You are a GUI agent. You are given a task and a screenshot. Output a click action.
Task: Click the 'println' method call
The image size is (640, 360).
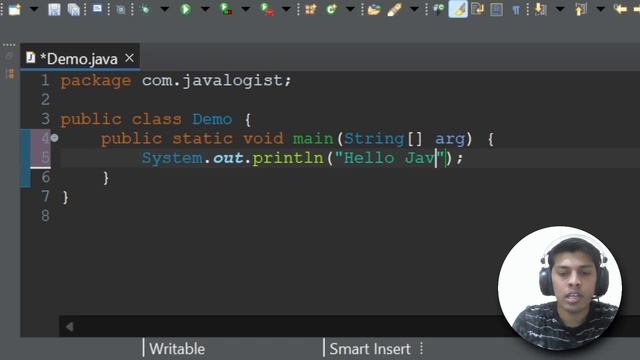click(288, 158)
